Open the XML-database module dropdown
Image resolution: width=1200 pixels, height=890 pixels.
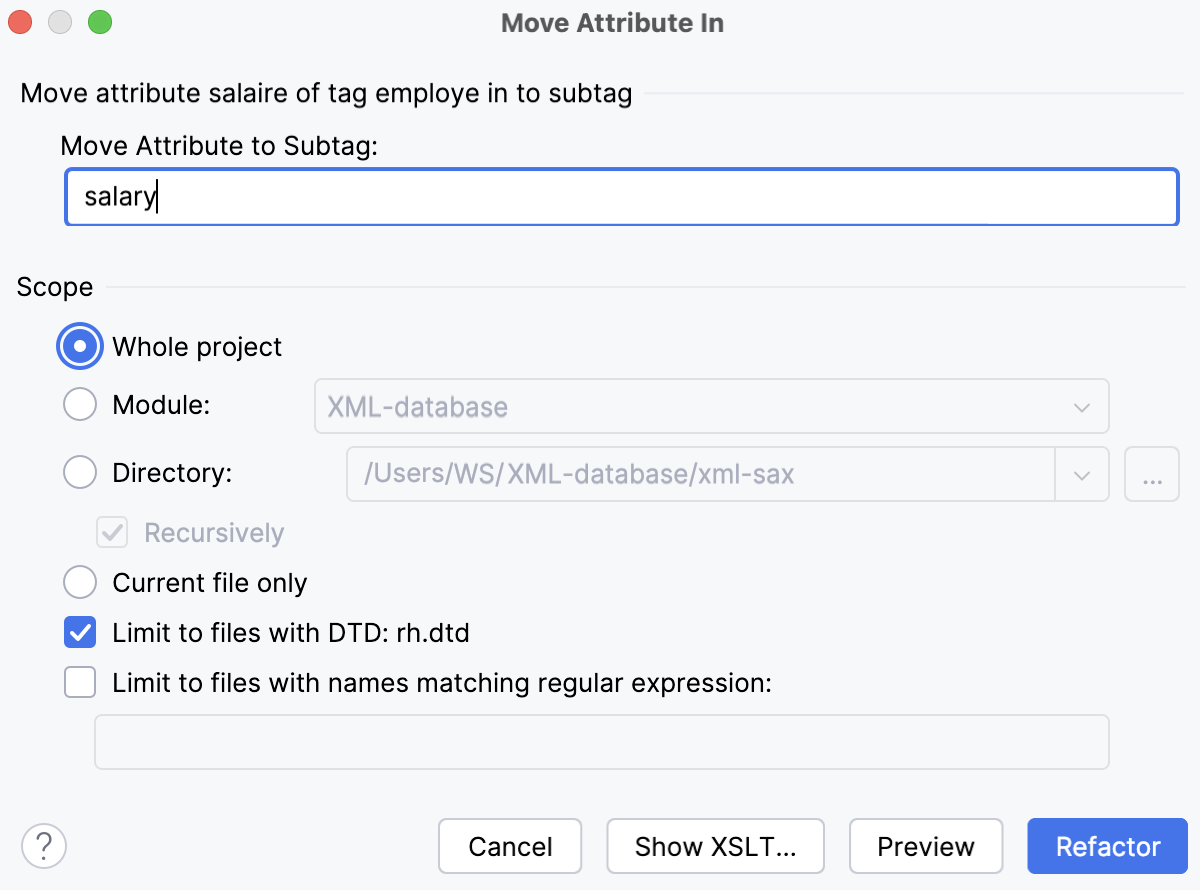pos(1080,406)
